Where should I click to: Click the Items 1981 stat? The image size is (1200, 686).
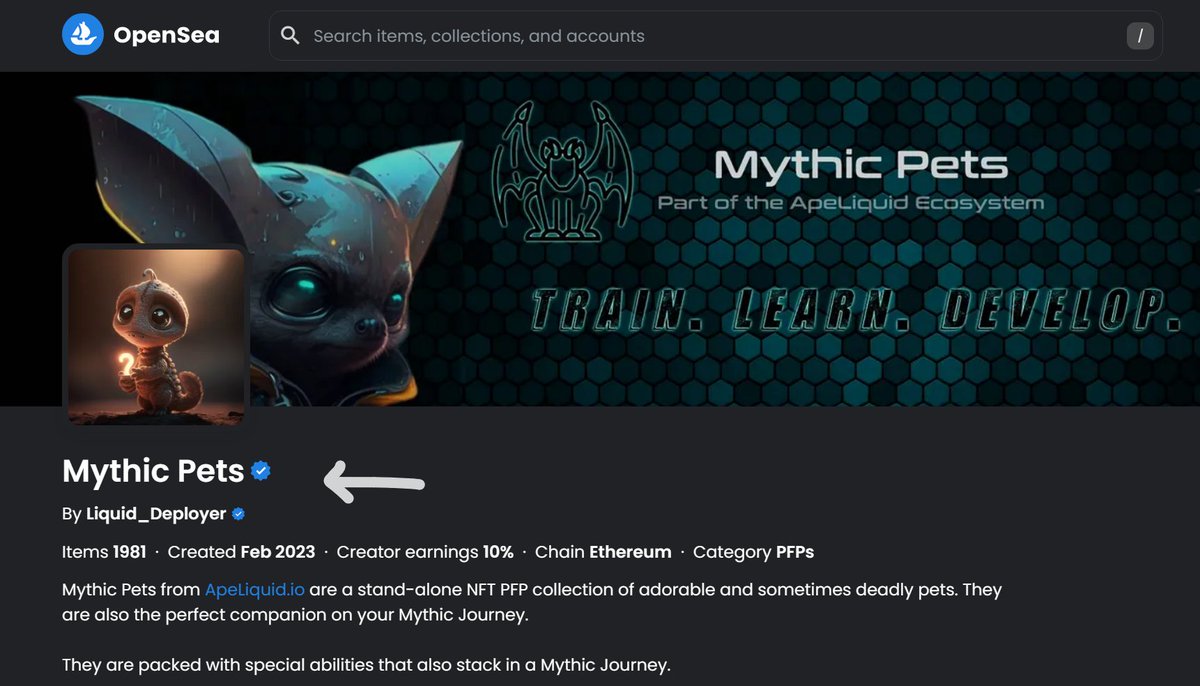(104, 552)
